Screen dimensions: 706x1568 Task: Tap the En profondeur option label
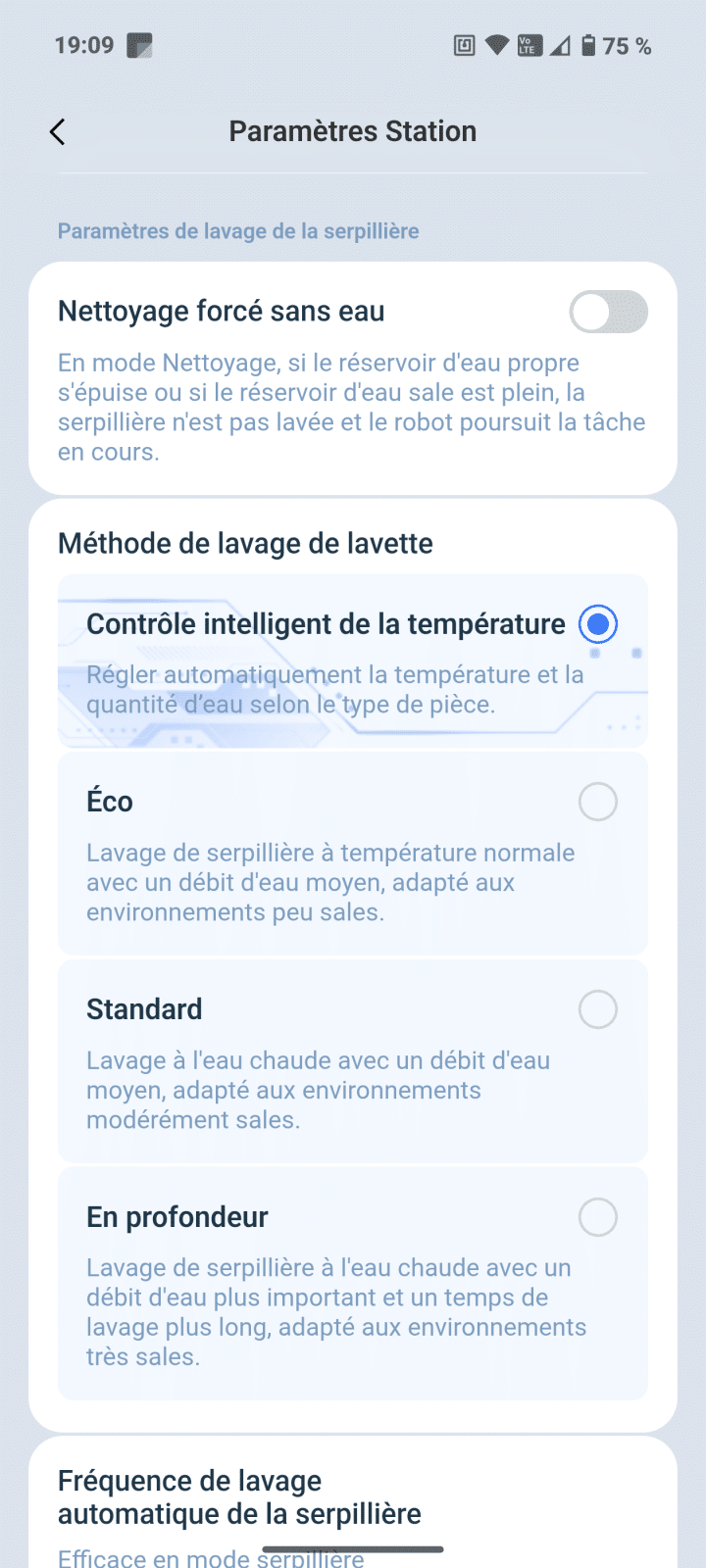point(177,1217)
